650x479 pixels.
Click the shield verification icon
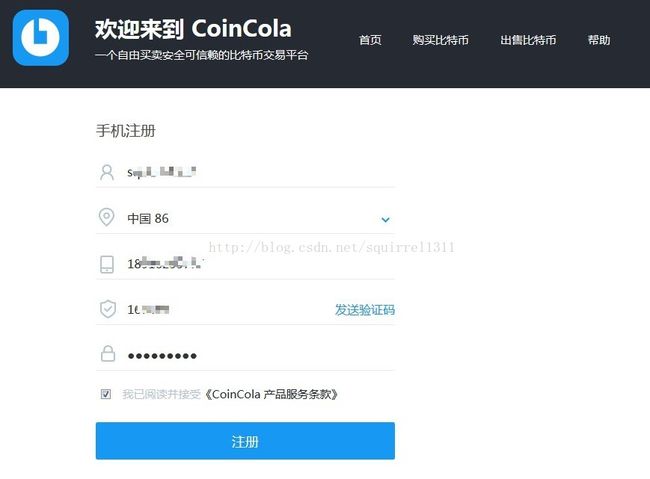(x=108, y=309)
